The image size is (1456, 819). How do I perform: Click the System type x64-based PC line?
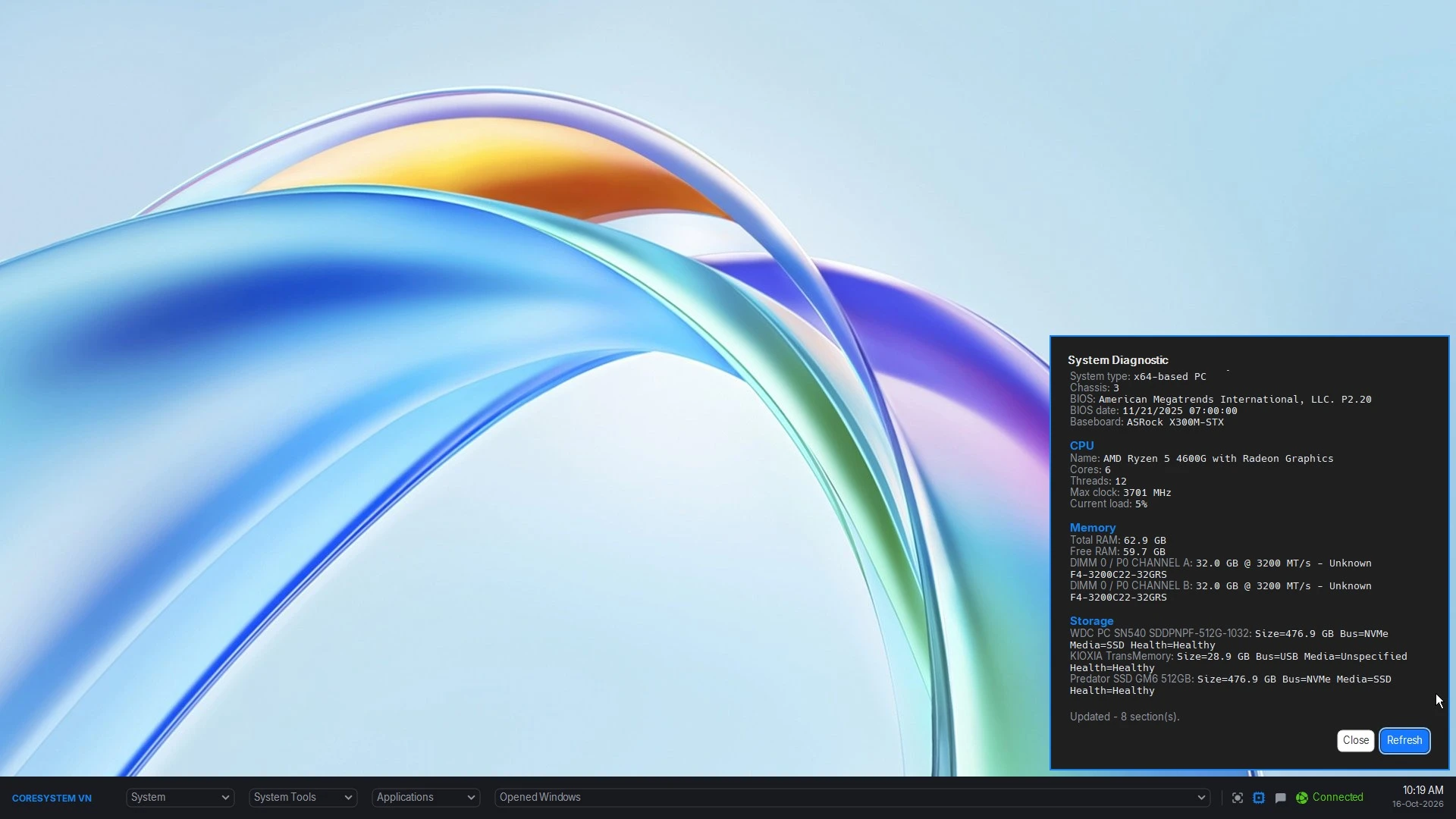point(1137,377)
